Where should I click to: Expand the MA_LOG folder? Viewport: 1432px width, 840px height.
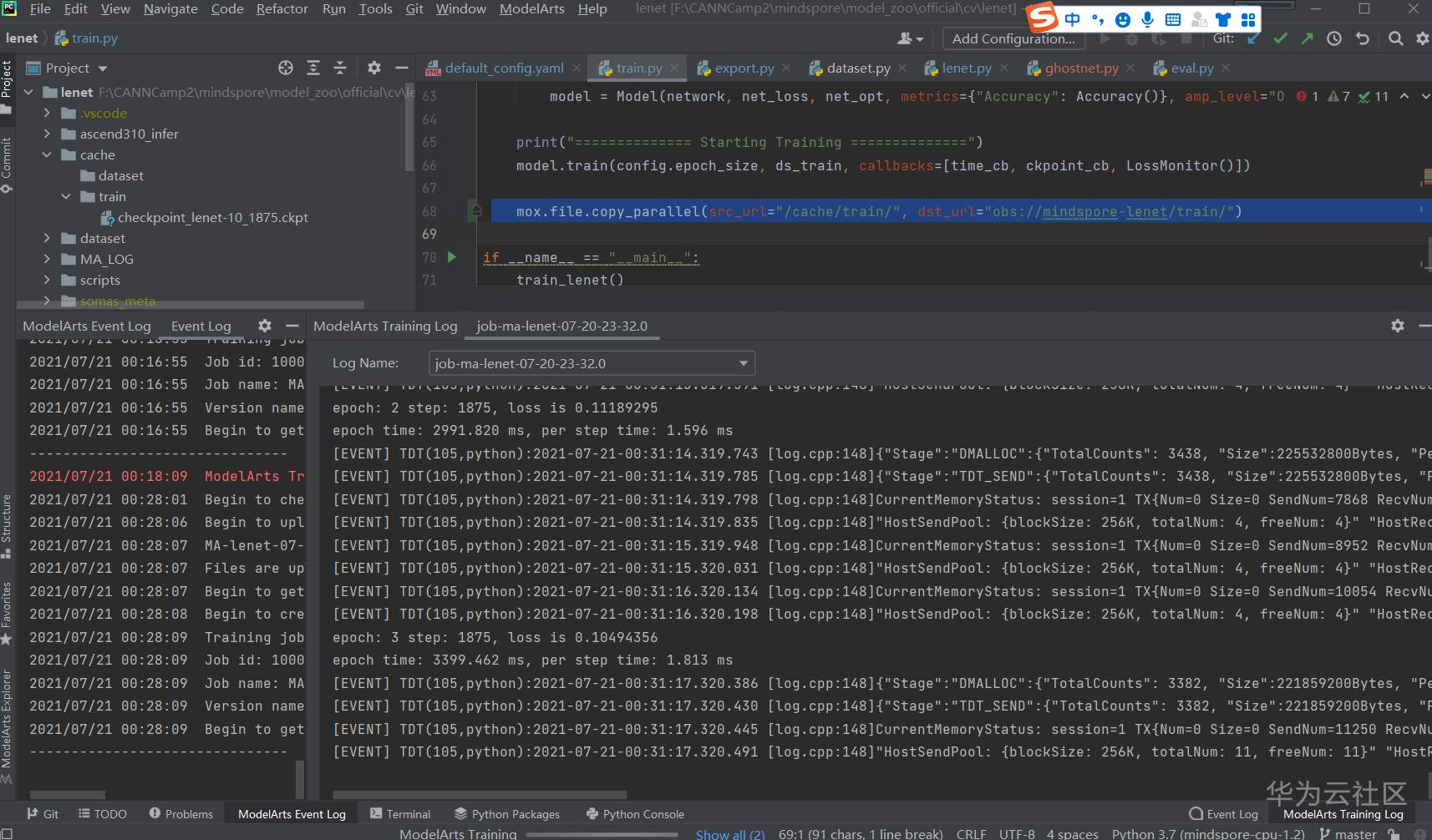tap(48, 259)
